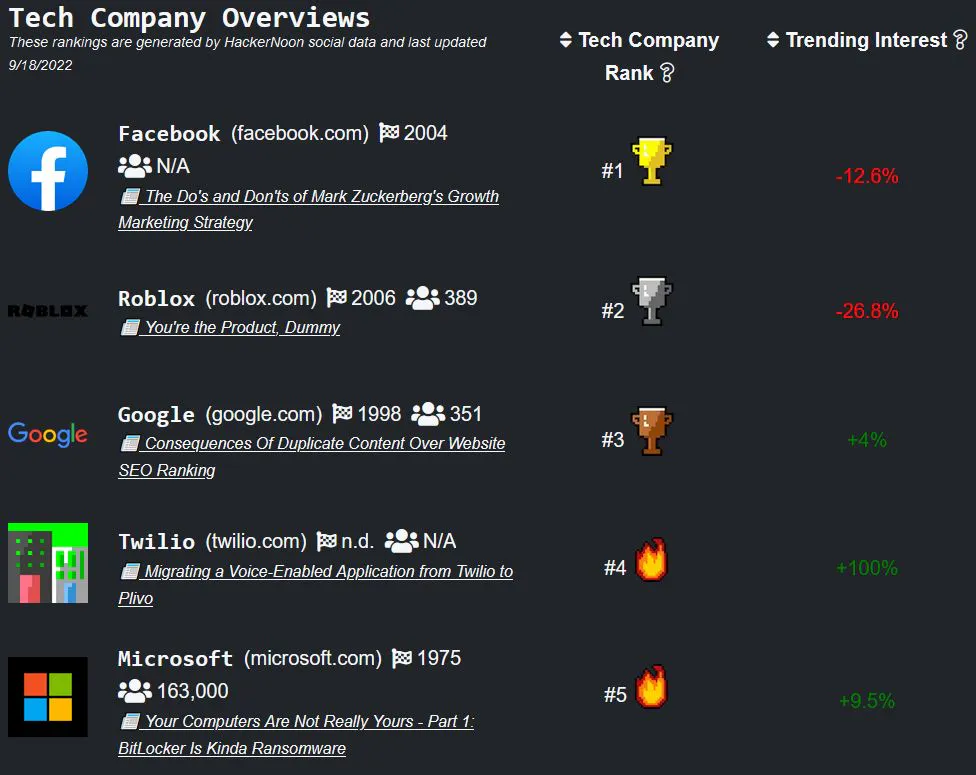Click the flame icon next to #4
Image resolution: width=976 pixels, height=775 pixels.
pyautogui.click(x=650, y=561)
